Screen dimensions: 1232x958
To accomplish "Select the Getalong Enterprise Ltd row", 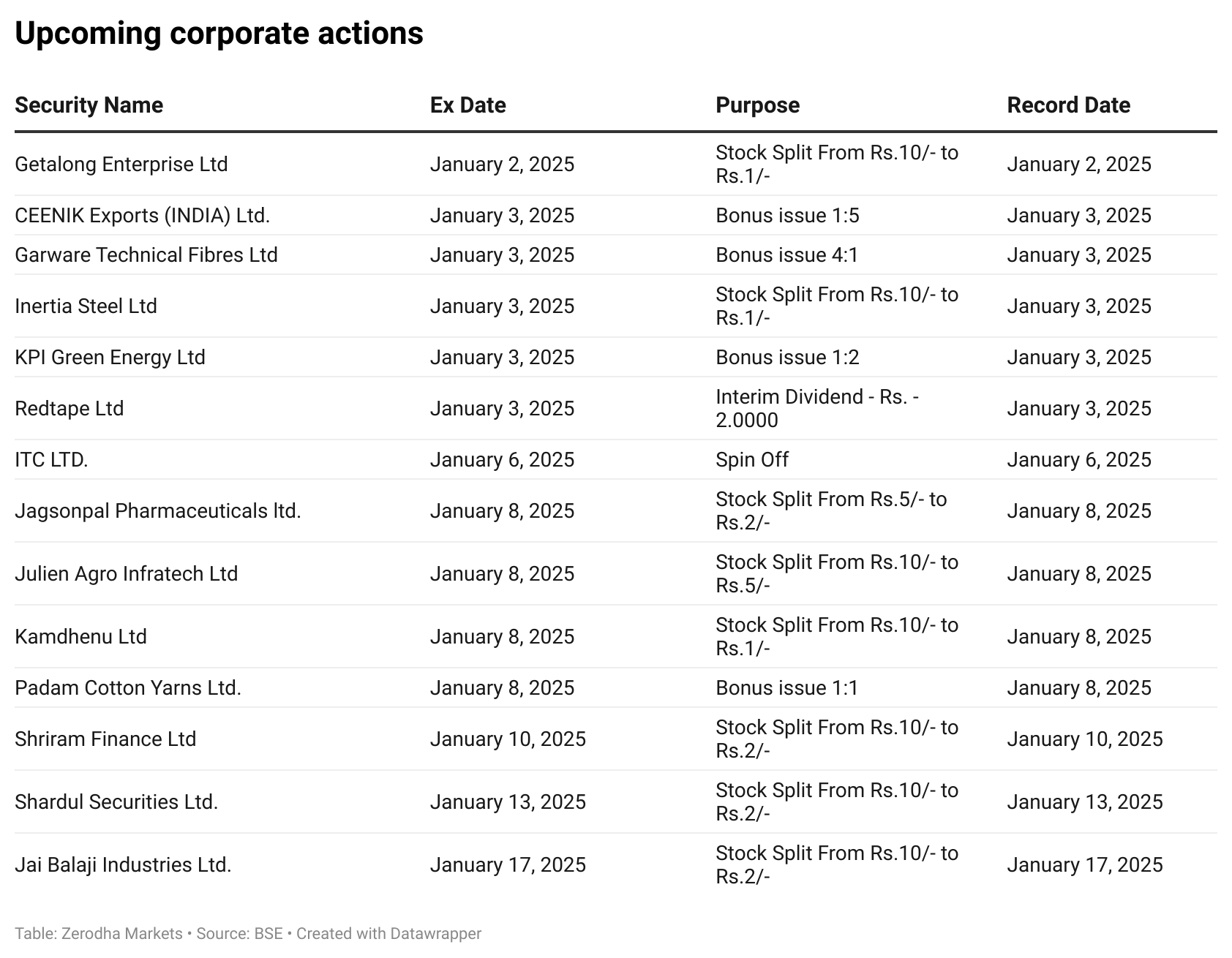I will point(616,165).
